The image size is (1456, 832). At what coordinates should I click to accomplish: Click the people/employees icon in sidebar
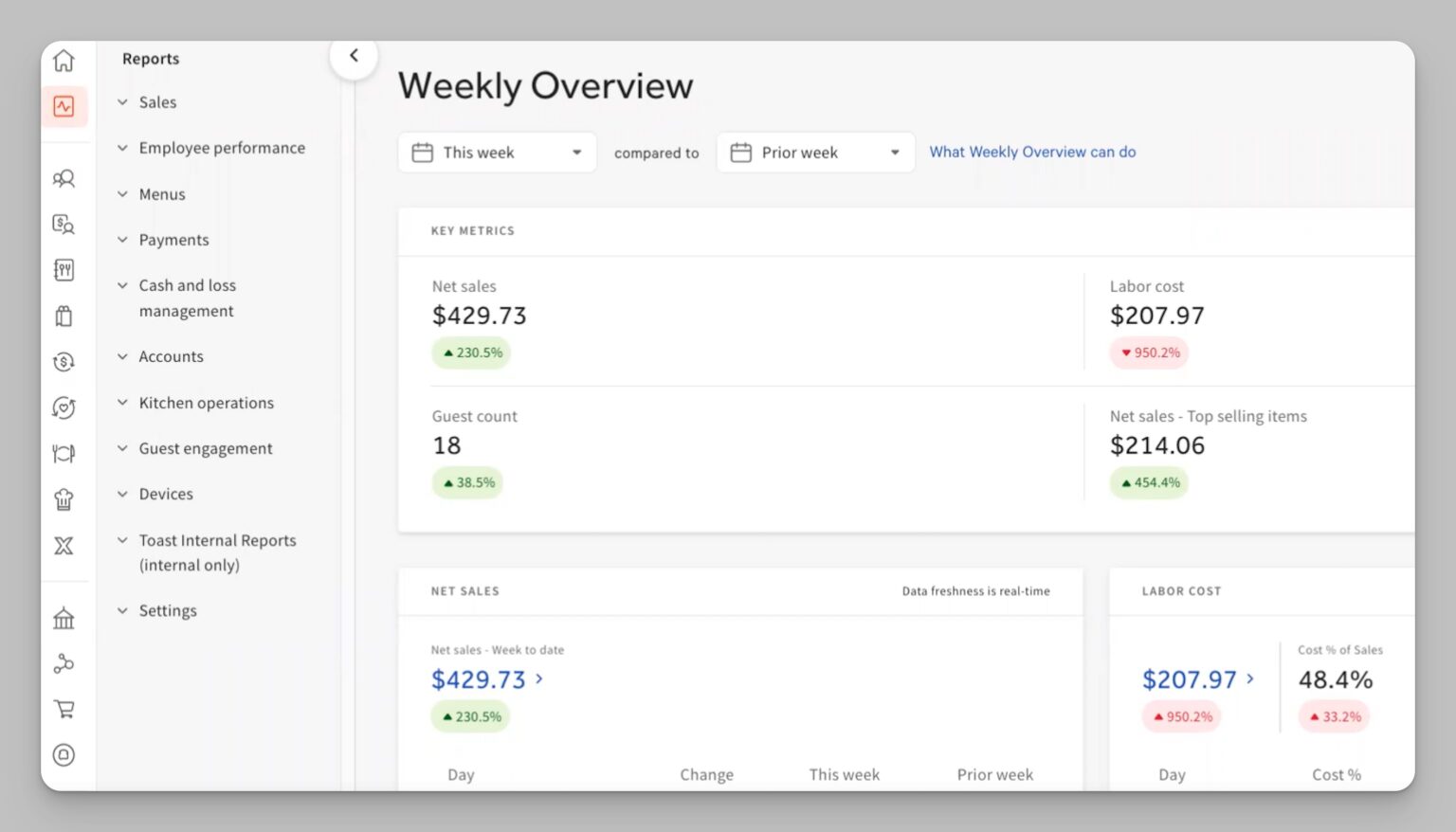coord(64,178)
